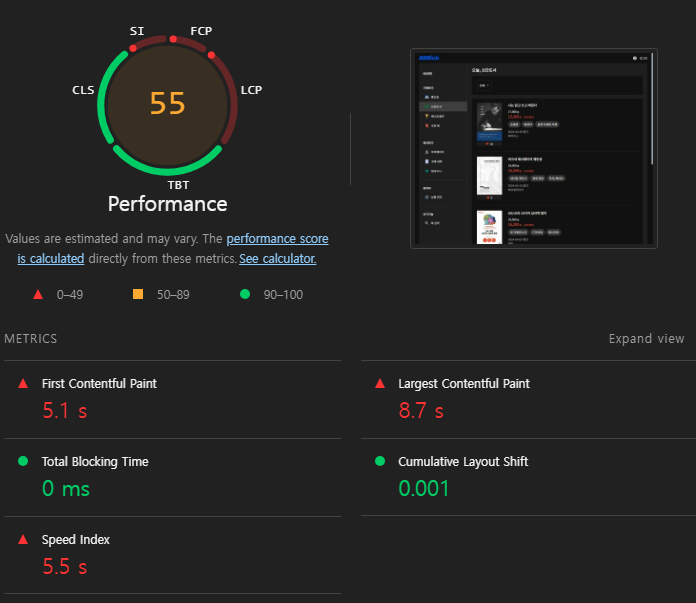Click the red triangle beside Largest Contentful Paint
This screenshot has height=603, width=696.
point(380,384)
